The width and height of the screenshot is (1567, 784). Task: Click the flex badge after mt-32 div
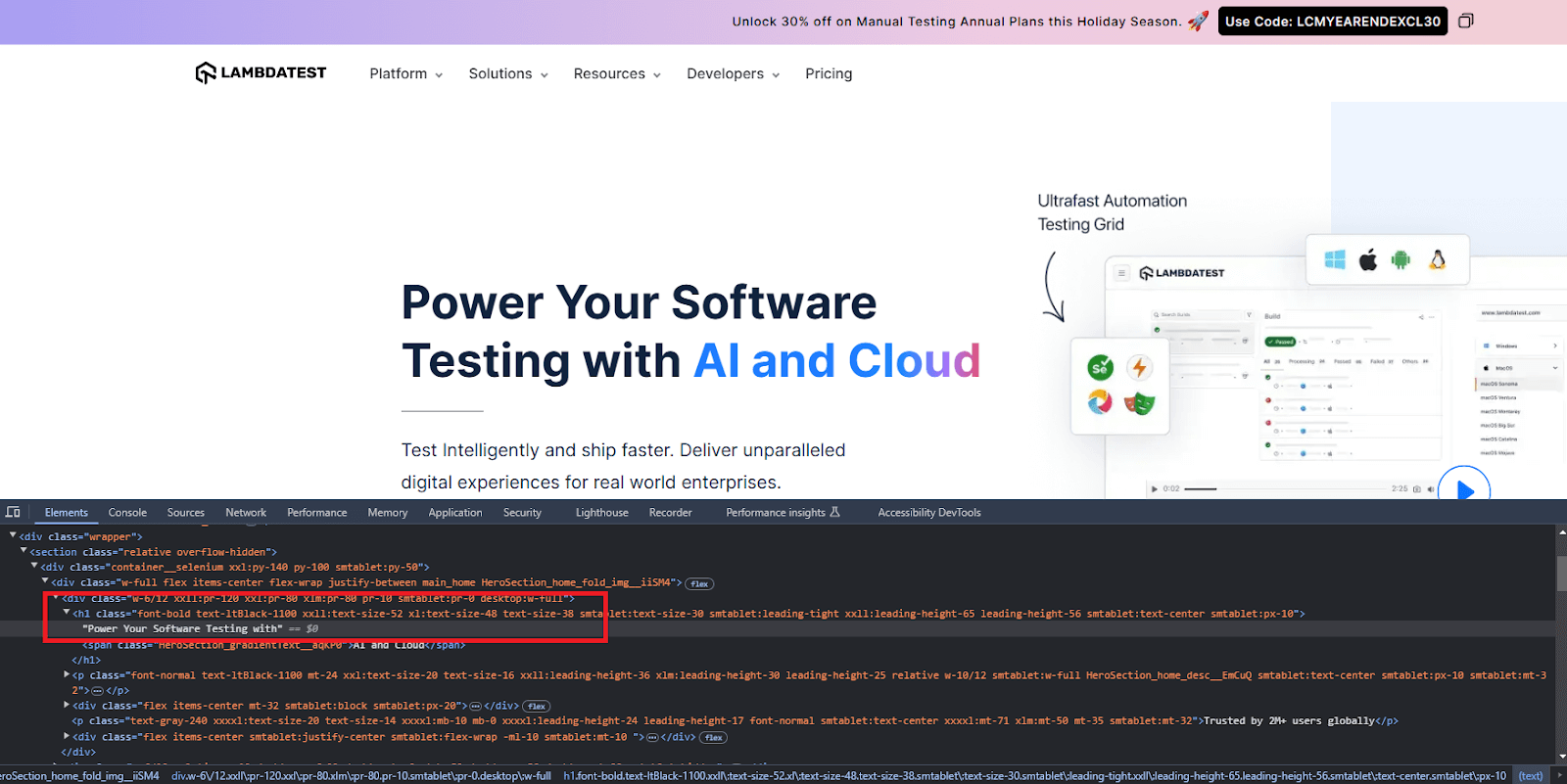[537, 706]
